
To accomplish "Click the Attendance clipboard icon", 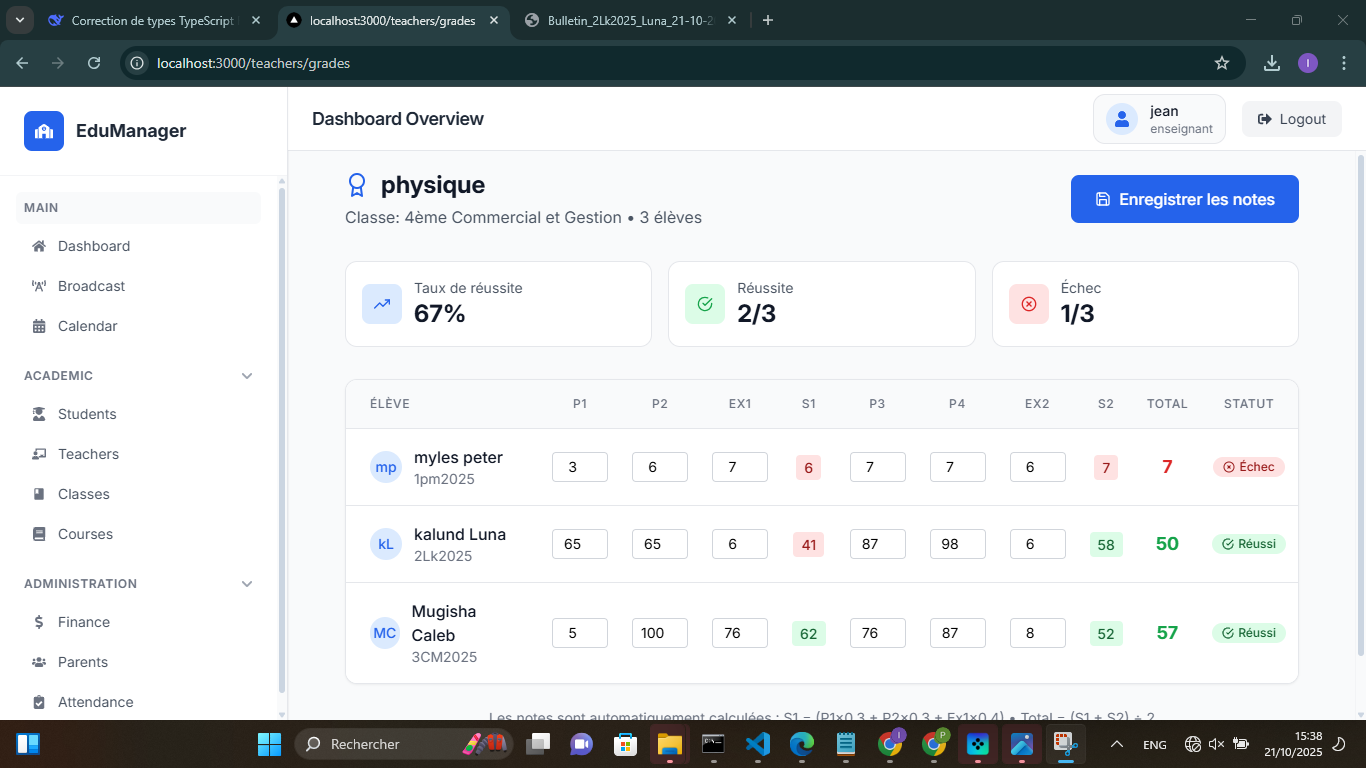I will pyautogui.click(x=39, y=702).
